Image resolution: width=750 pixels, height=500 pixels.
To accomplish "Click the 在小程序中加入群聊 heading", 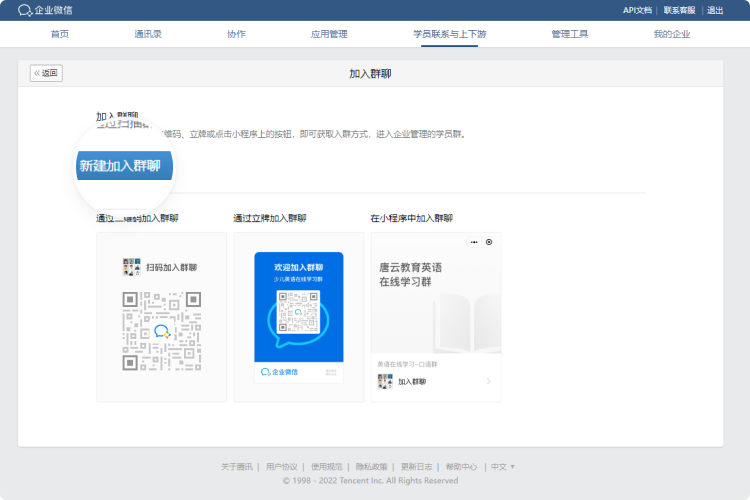I will 411,218.
